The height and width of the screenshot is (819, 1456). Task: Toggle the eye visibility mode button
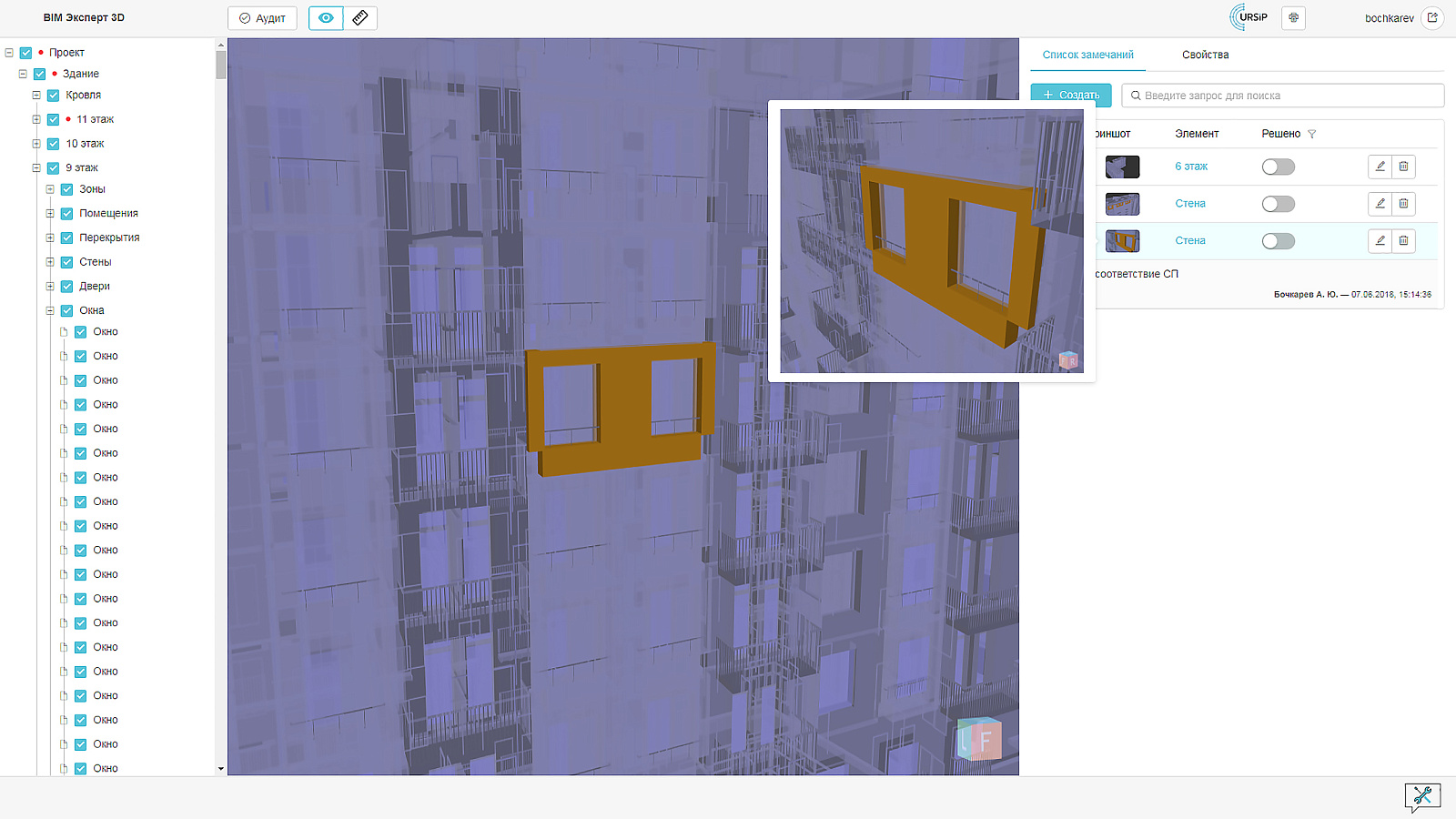pyautogui.click(x=326, y=18)
